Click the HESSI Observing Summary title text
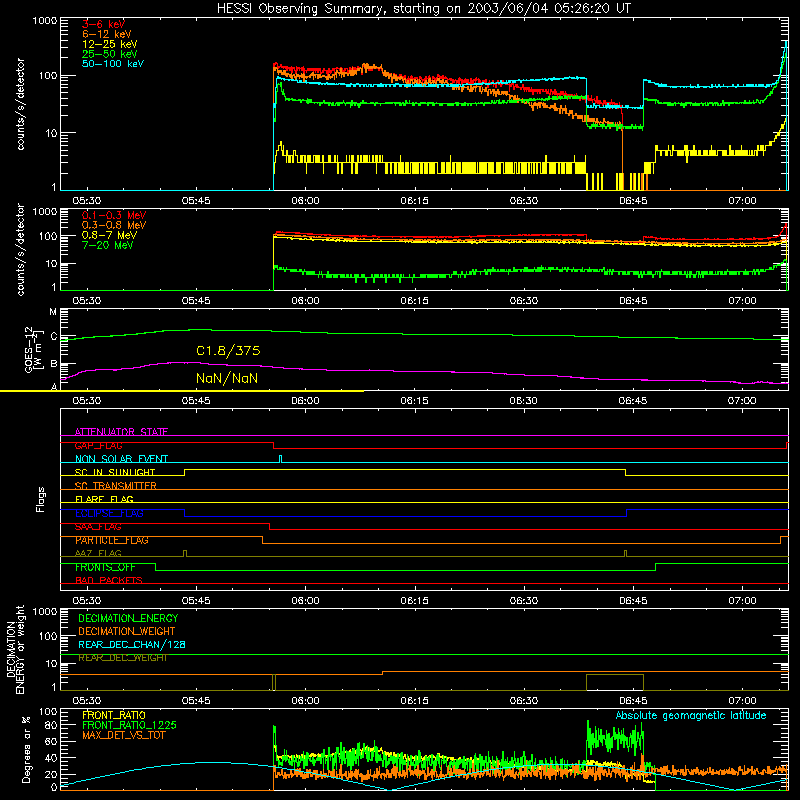This screenshot has height=800, width=800. tap(423, 9)
